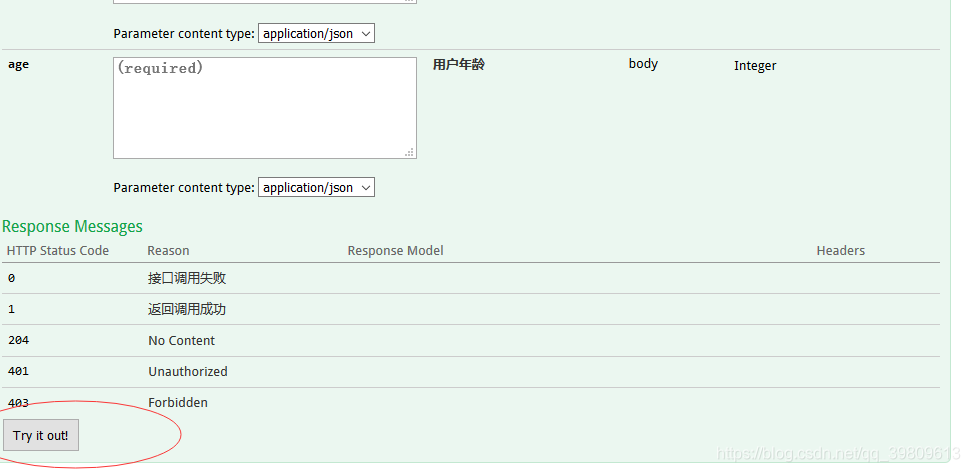Click Parameter content type label under age field
The width and height of the screenshot is (970, 472).
point(184,187)
